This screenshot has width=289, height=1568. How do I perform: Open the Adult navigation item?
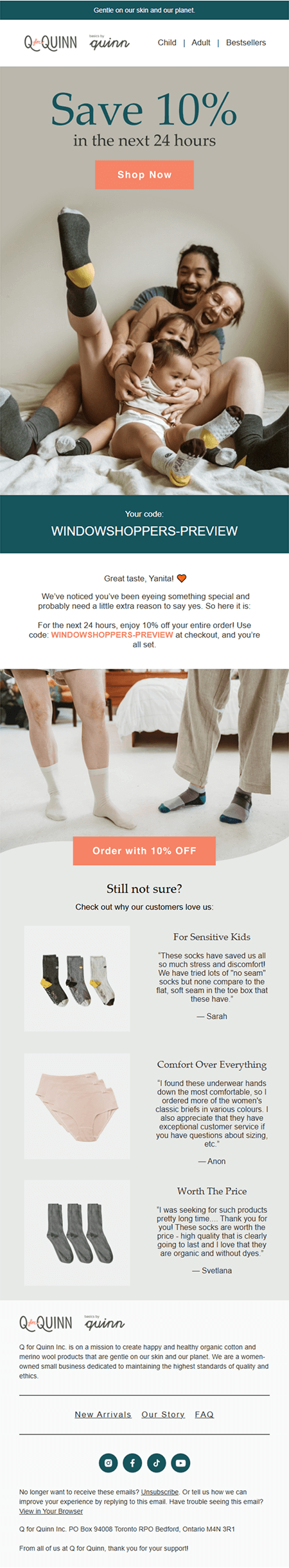tap(201, 42)
